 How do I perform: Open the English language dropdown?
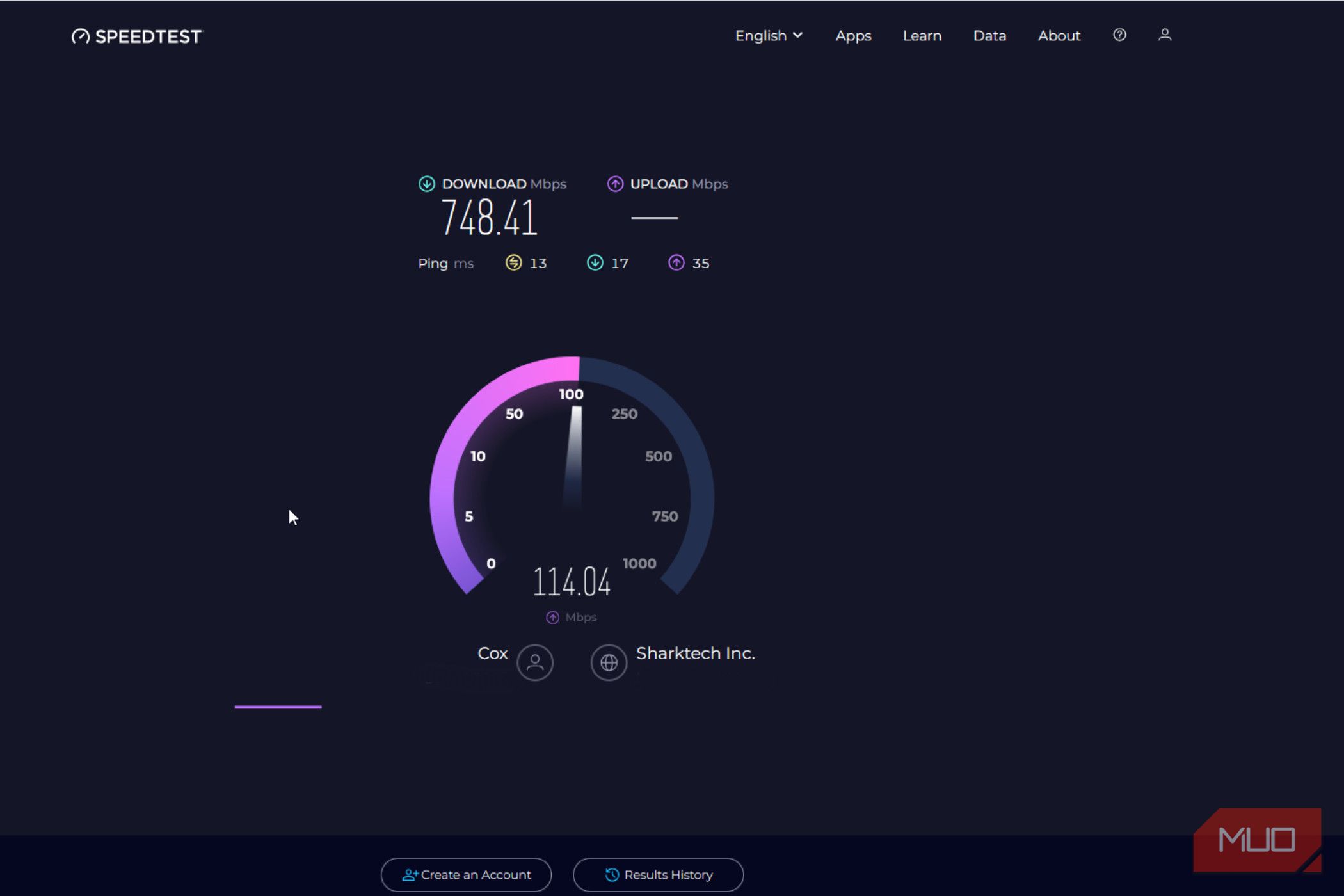point(769,36)
